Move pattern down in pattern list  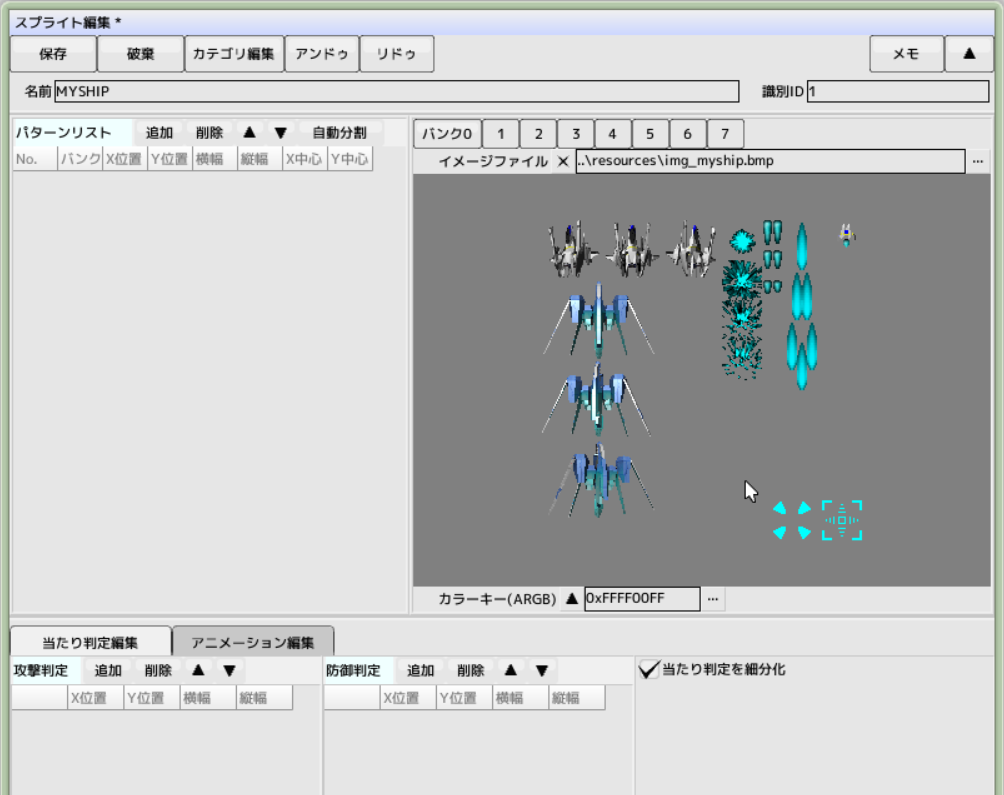pos(280,133)
